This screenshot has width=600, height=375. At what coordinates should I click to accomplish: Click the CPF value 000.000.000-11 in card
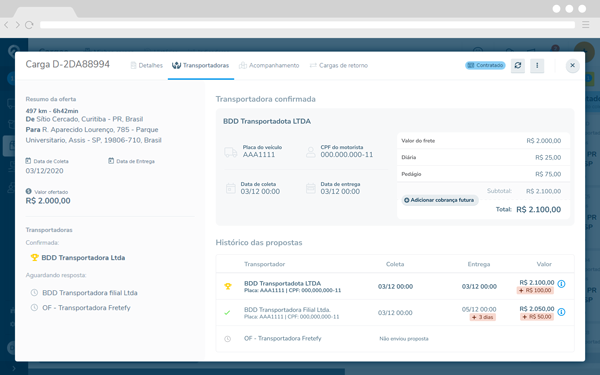(x=347, y=155)
